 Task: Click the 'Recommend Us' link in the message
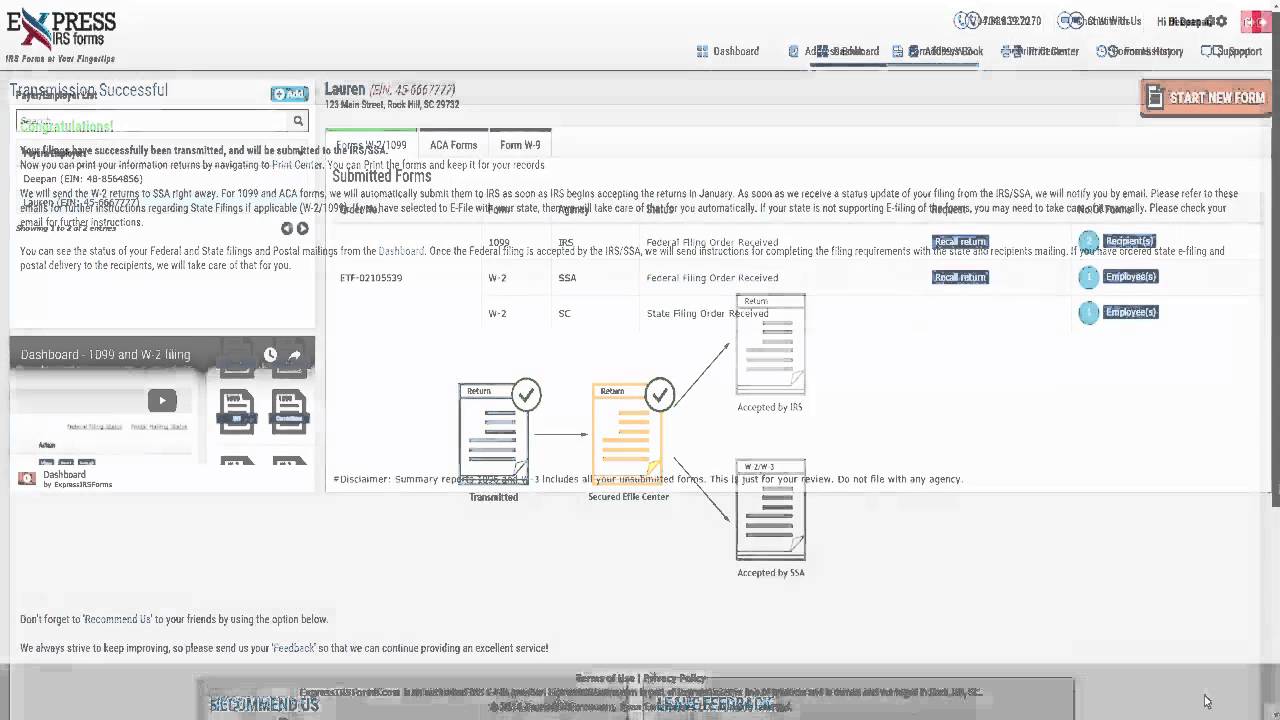click(118, 619)
